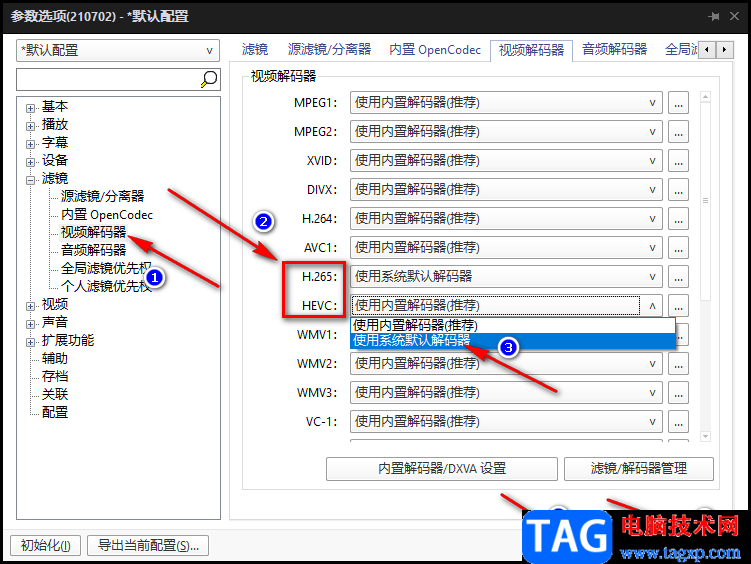Screen dimensions: 751x564
Task: Open the VC-1 decoder dropdown
Action: pyautogui.click(x=506, y=422)
